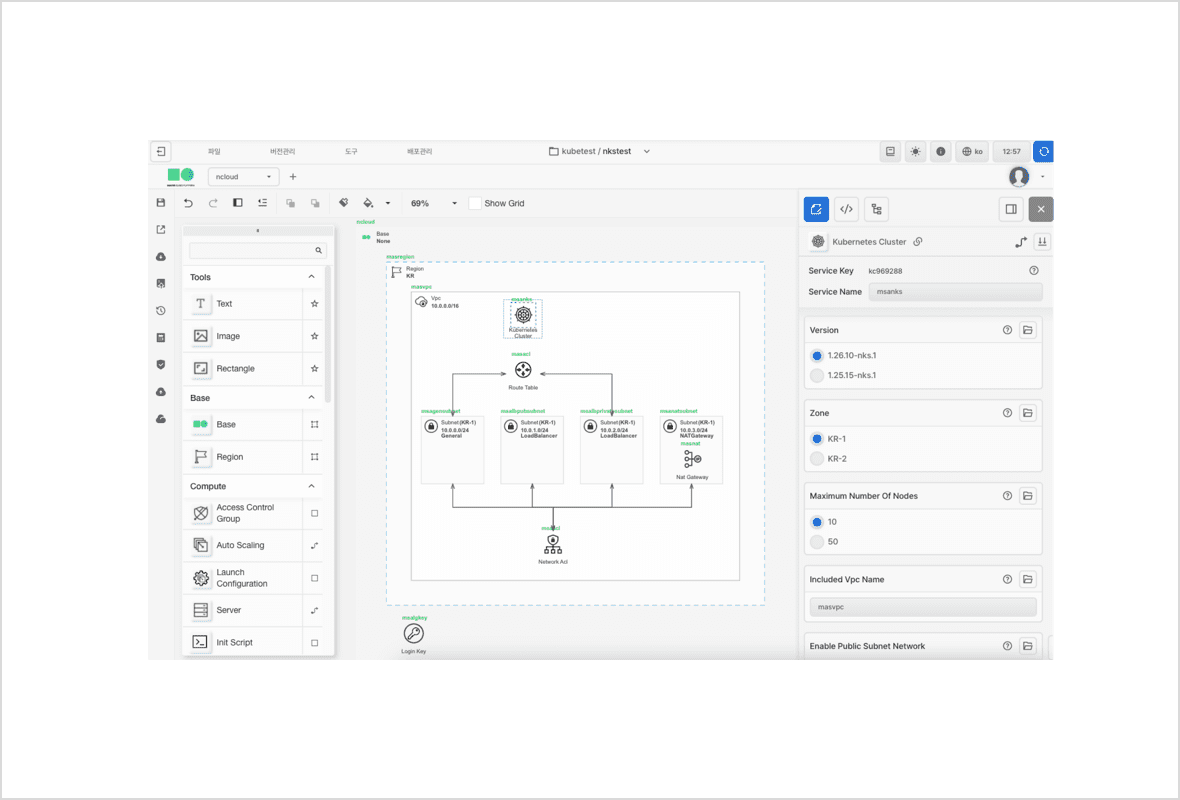This screenshot has width=1180, height=800.
Task: Click the Route Table icon in diagram
Action: (x=523, y=370)
